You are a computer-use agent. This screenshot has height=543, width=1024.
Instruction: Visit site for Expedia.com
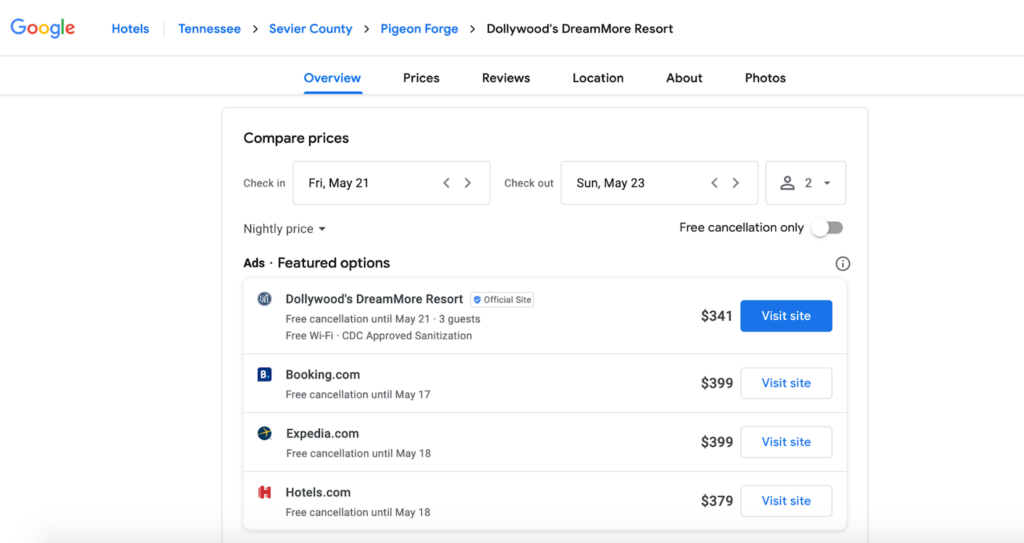point(786,442)
